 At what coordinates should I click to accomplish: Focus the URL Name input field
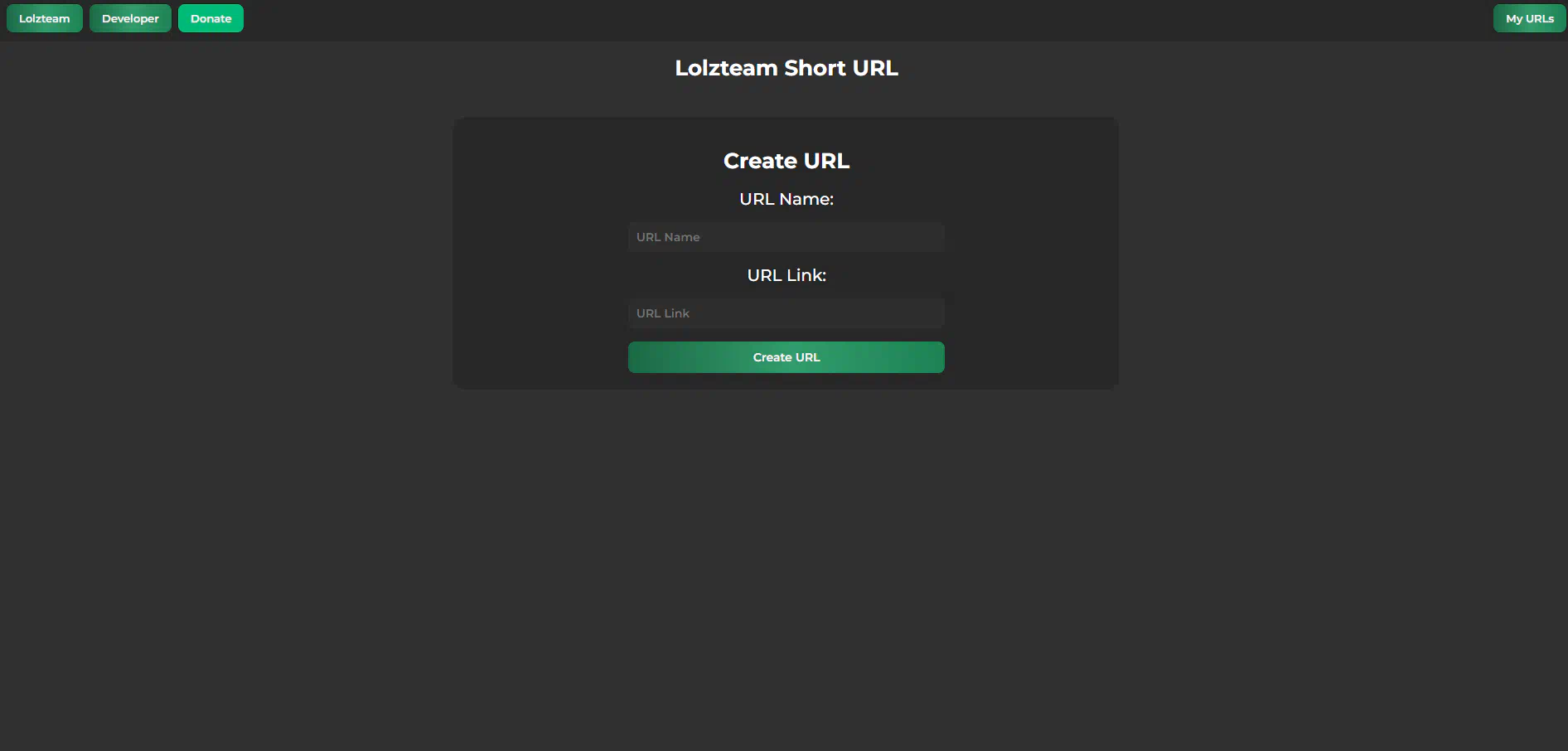click(x=786, y=237)
